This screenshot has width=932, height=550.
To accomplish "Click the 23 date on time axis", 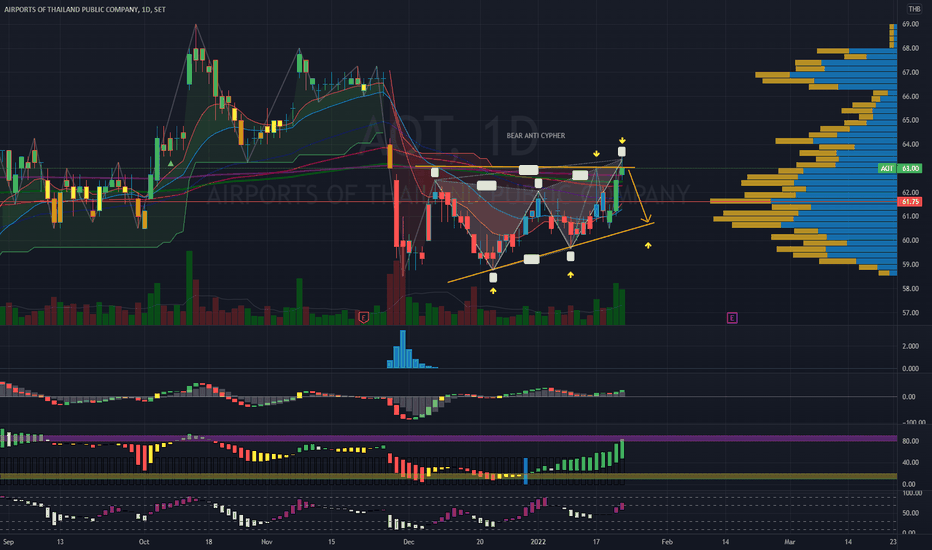I will point(893,542).
